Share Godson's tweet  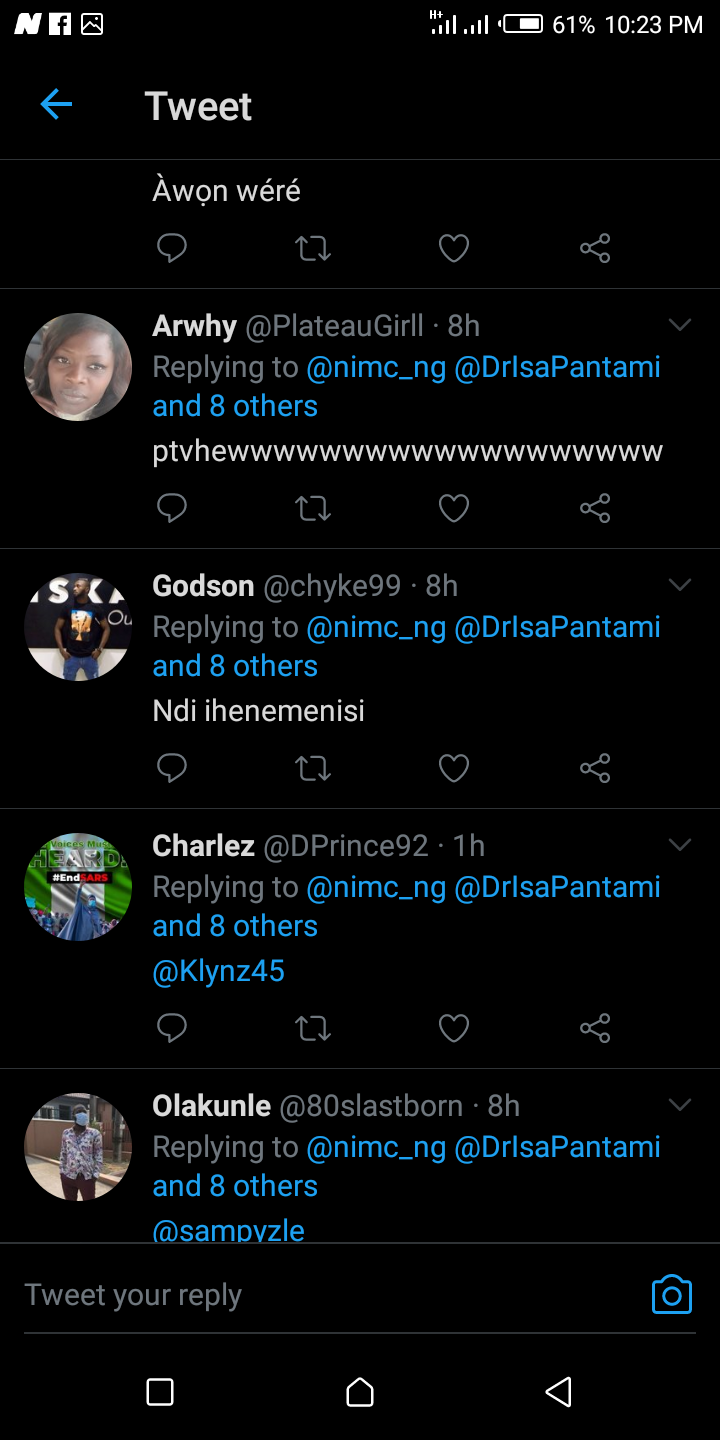click(x=595, y=768)
